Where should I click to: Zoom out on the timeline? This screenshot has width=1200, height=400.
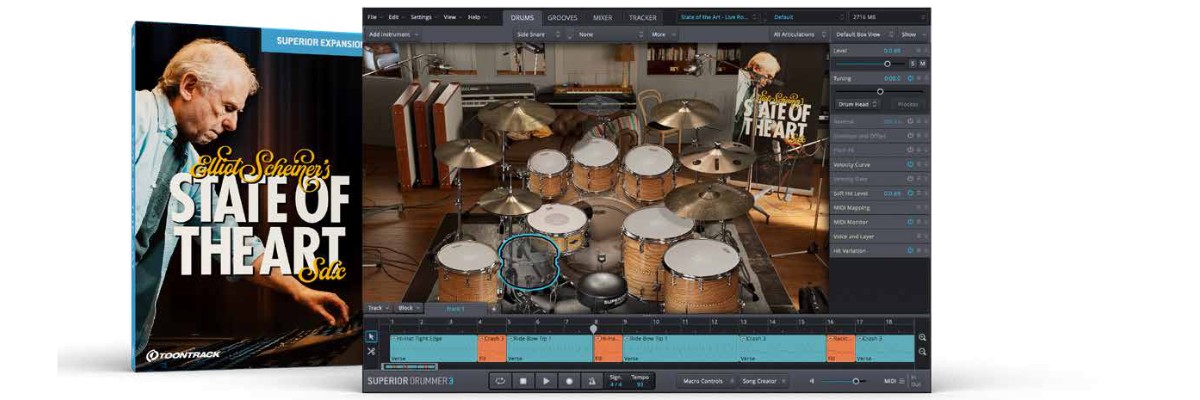point(922,352)
